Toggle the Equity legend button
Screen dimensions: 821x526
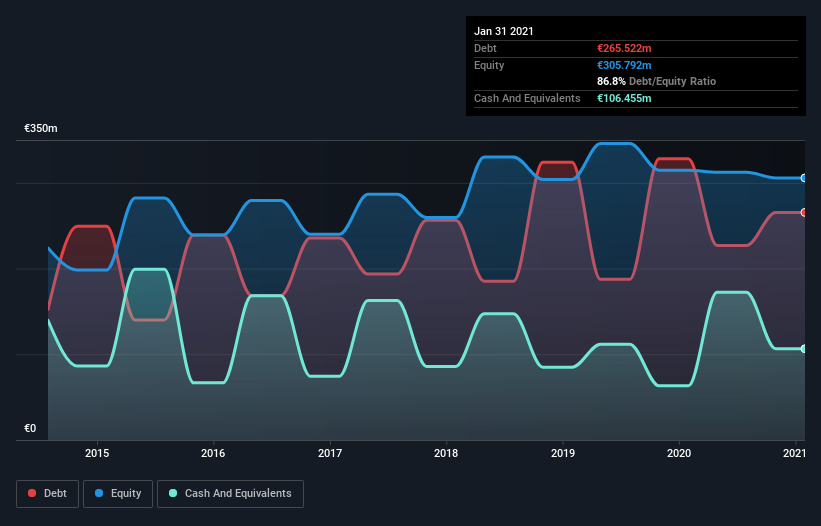[118, 494]
